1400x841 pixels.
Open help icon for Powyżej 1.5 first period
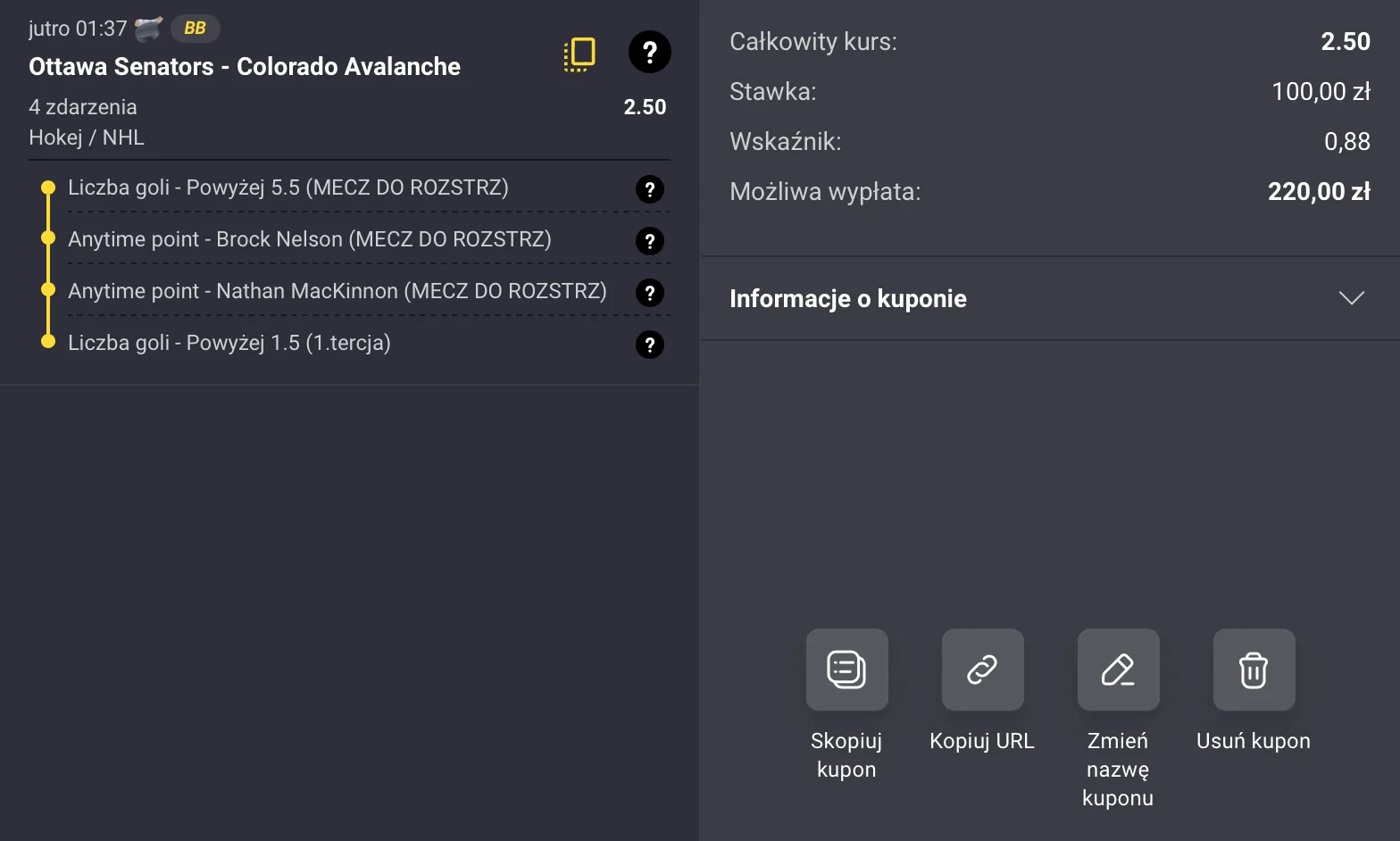click(x=649, y=345)
